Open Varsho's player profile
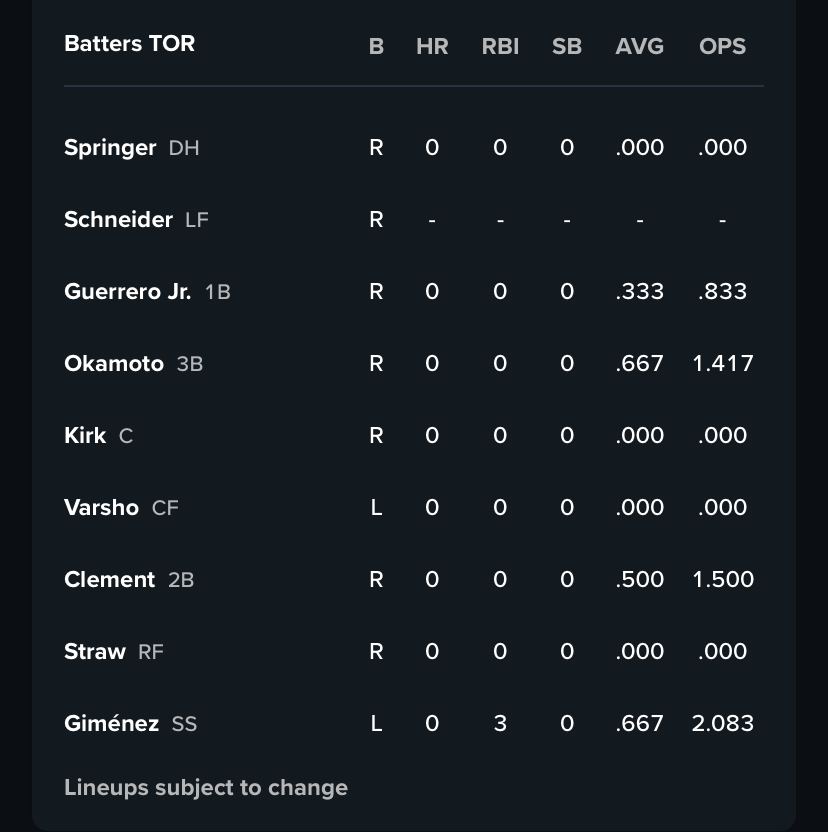The image size is (828, 832). tap(101, 508)
